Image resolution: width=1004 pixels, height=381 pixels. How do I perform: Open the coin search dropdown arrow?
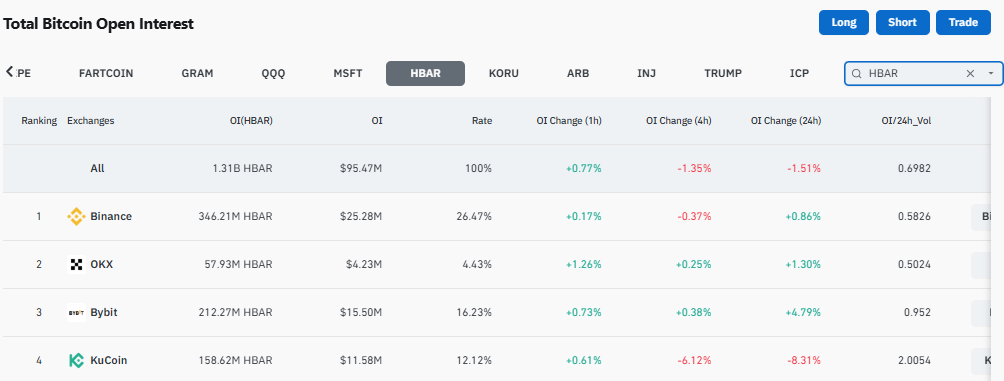point(991,74)
